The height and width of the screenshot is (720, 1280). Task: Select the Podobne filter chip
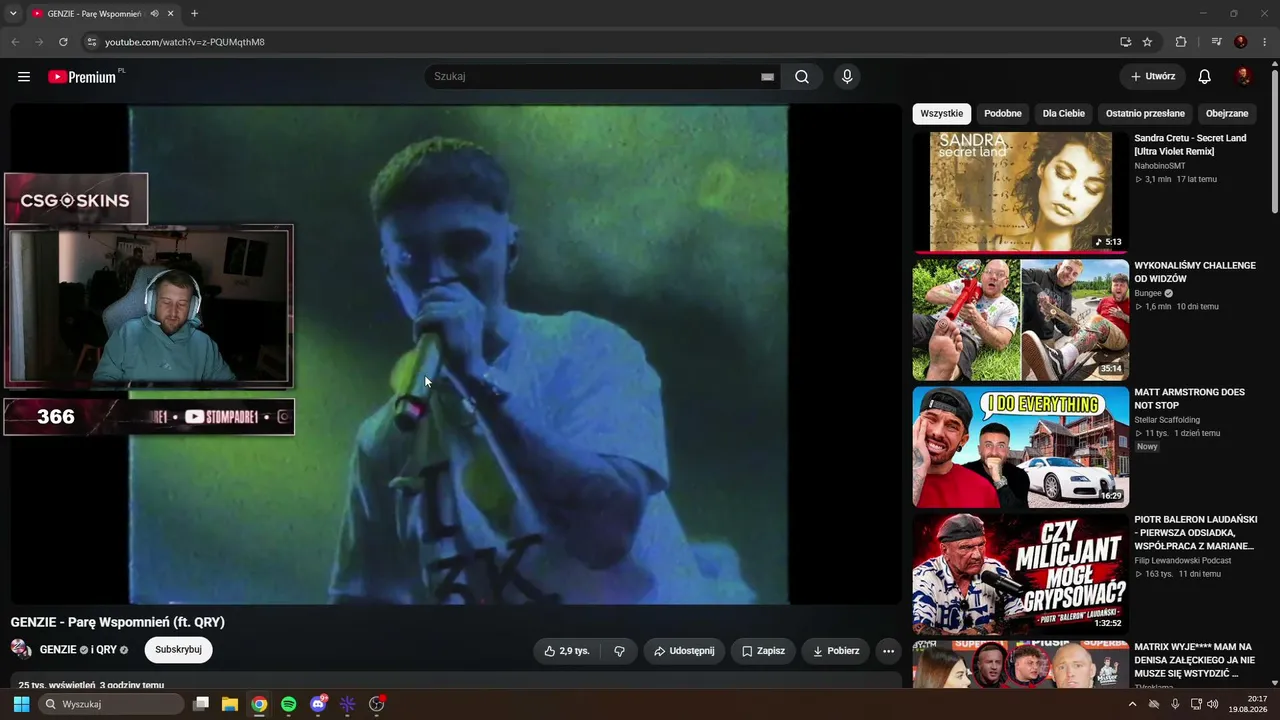point(1003,114)
